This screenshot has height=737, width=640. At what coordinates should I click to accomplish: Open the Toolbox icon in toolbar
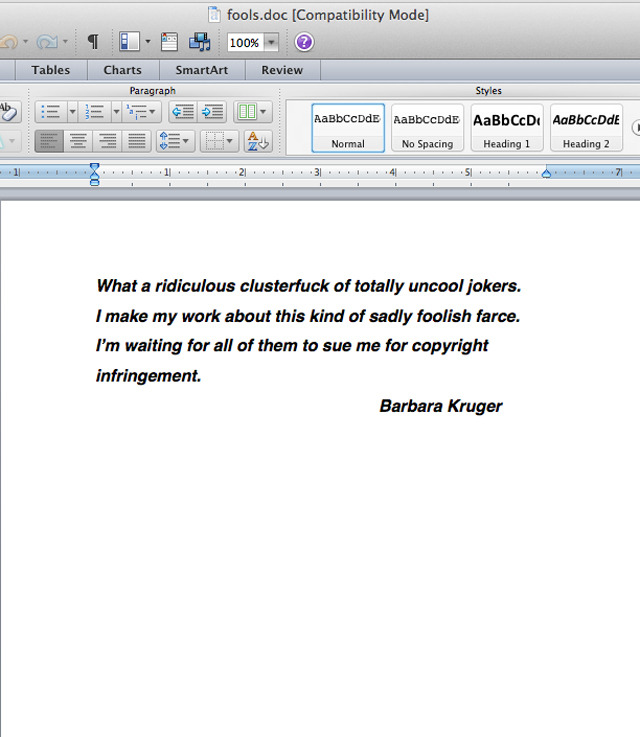[x=170, y=42]
